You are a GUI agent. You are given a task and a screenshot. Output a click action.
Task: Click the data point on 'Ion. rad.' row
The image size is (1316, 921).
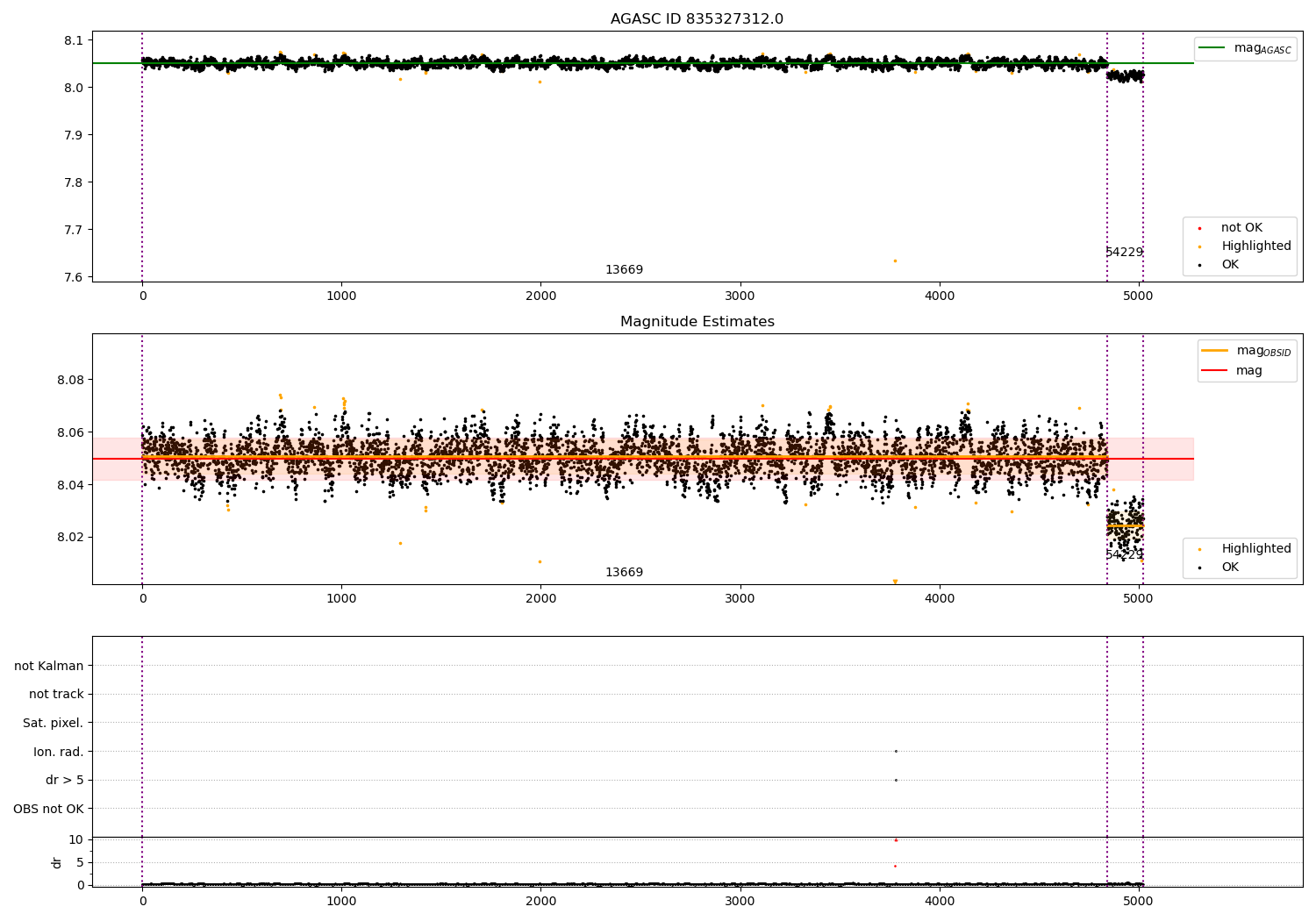pos(895,751)
